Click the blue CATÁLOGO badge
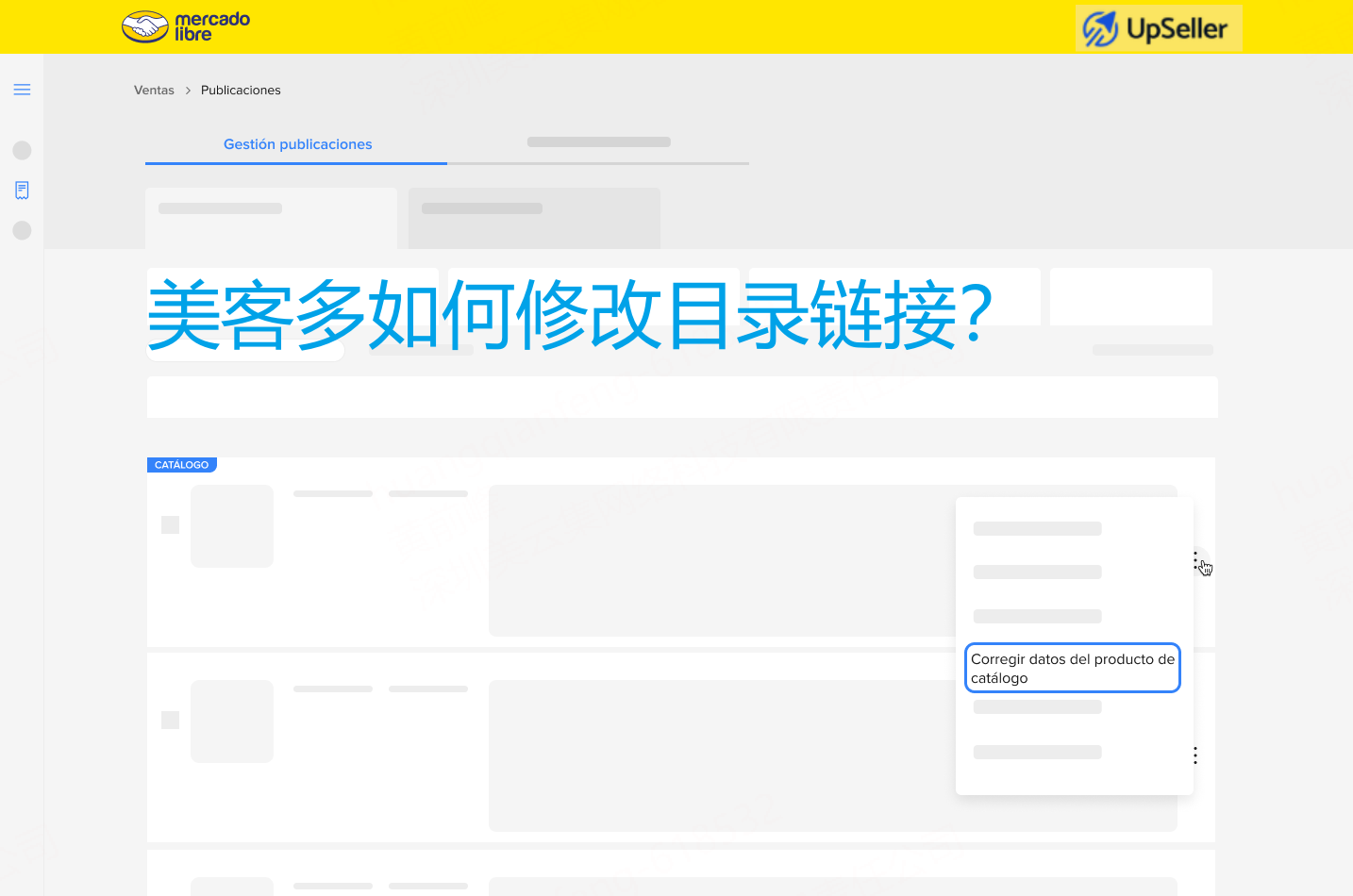 [x=182, y=465]
